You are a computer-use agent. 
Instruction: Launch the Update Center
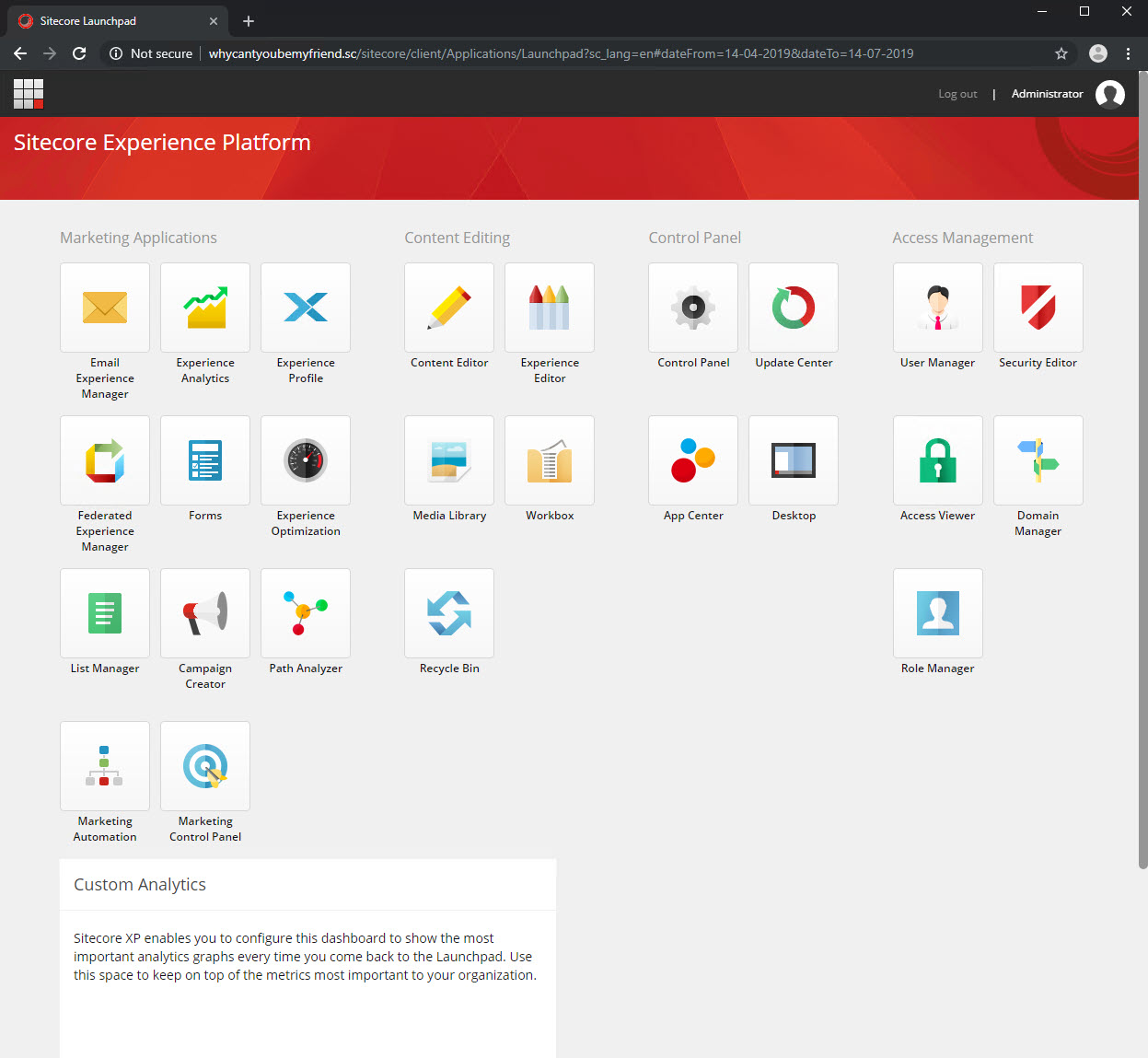pos(794,308)
